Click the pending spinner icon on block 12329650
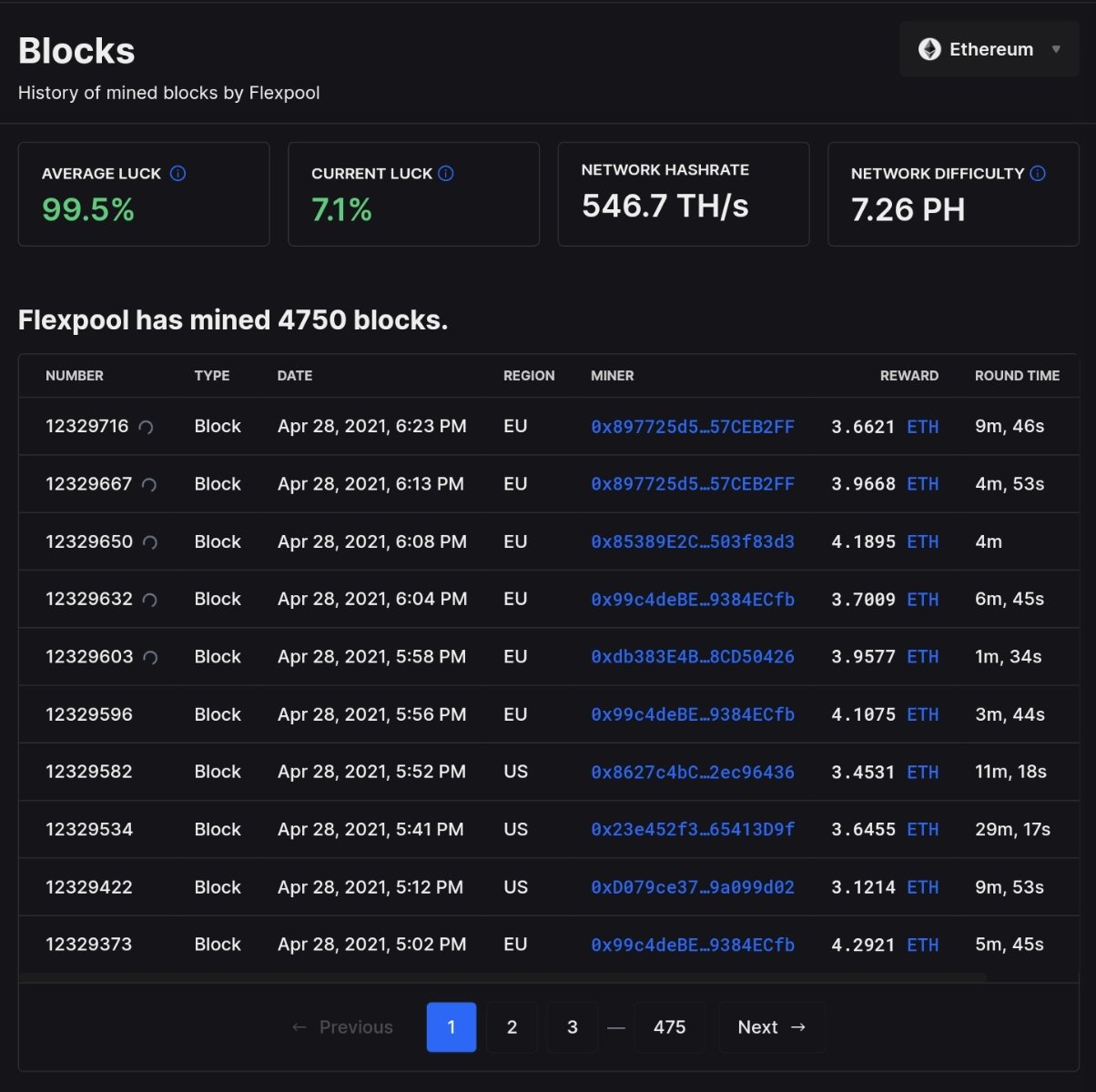1096x1092 pixels. point(150,542)
